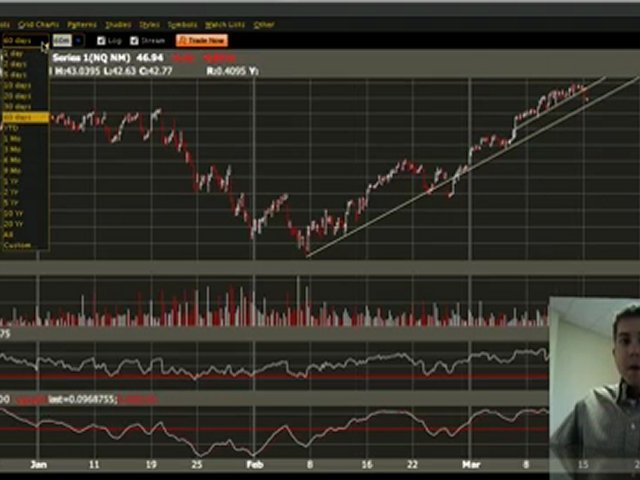Image resolution: width=640 pixels, height=480 pixels.
Task: Open the Watch Lists menu
Action: point(225,25)
